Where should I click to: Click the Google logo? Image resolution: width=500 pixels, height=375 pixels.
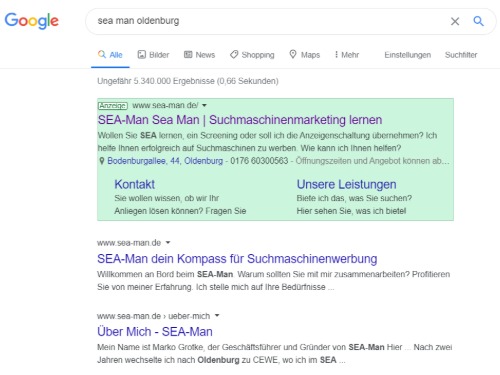32,21
